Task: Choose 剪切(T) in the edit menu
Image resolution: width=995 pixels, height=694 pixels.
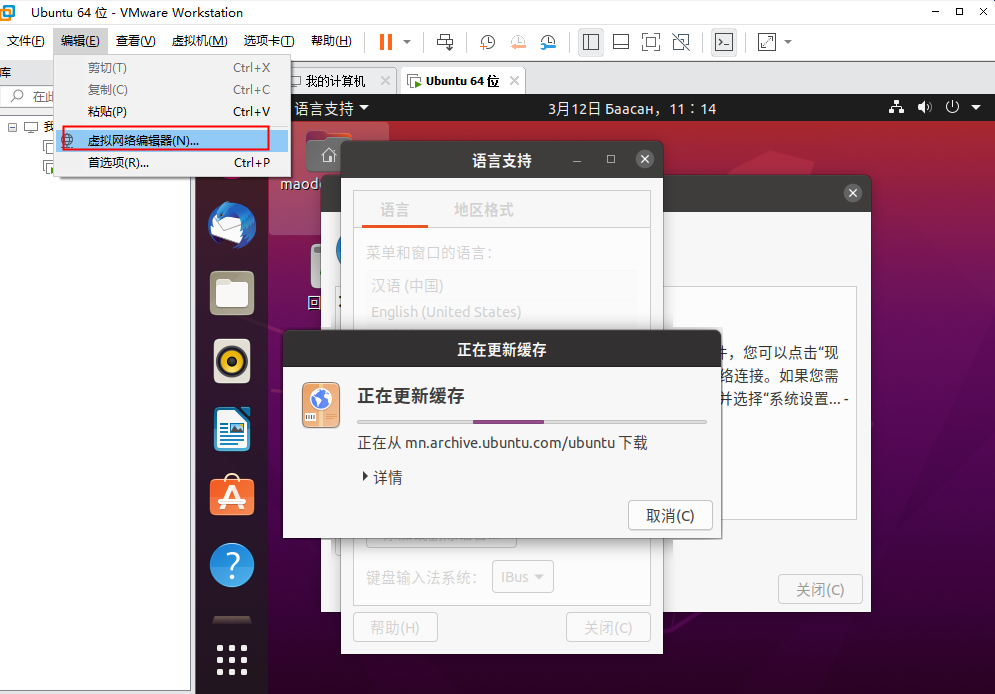Action: [173, 68]
